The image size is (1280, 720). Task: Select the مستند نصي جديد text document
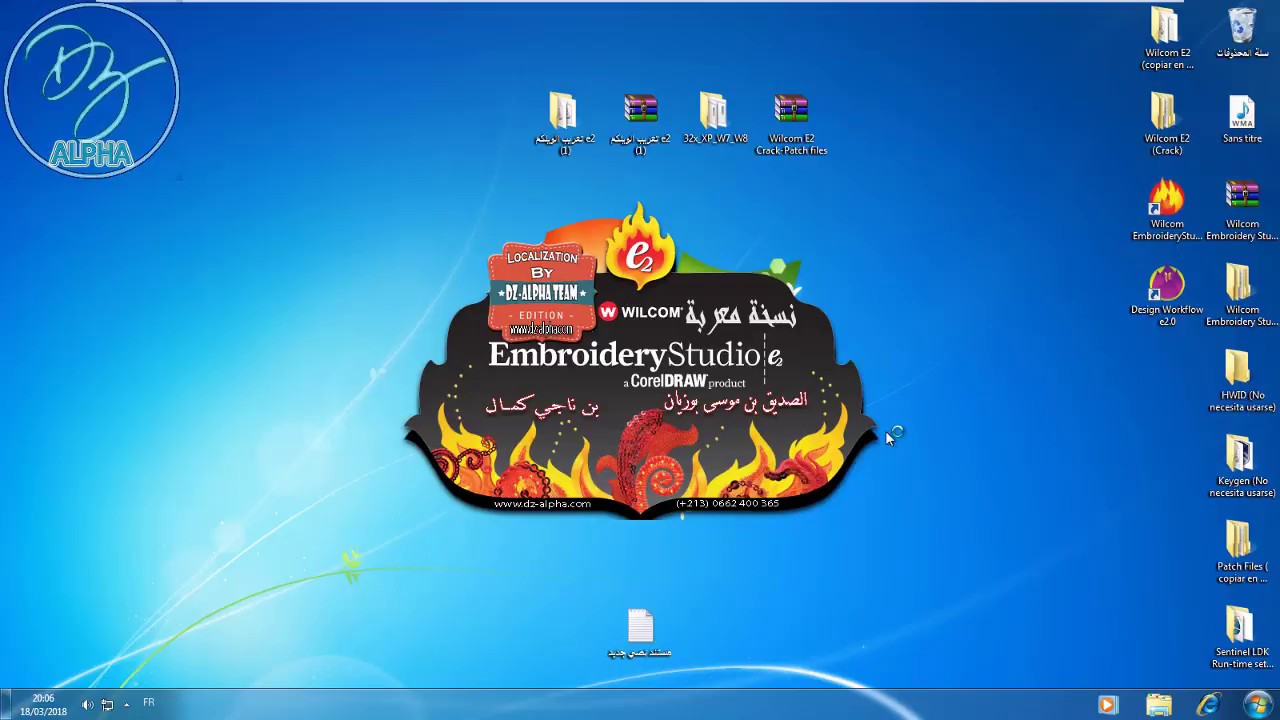[640, 633]
